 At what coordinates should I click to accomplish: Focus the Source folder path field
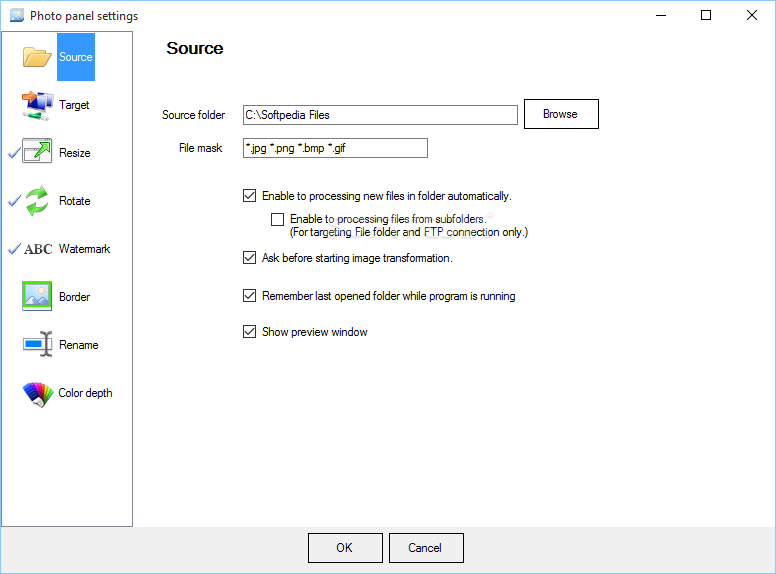[380, 115]
